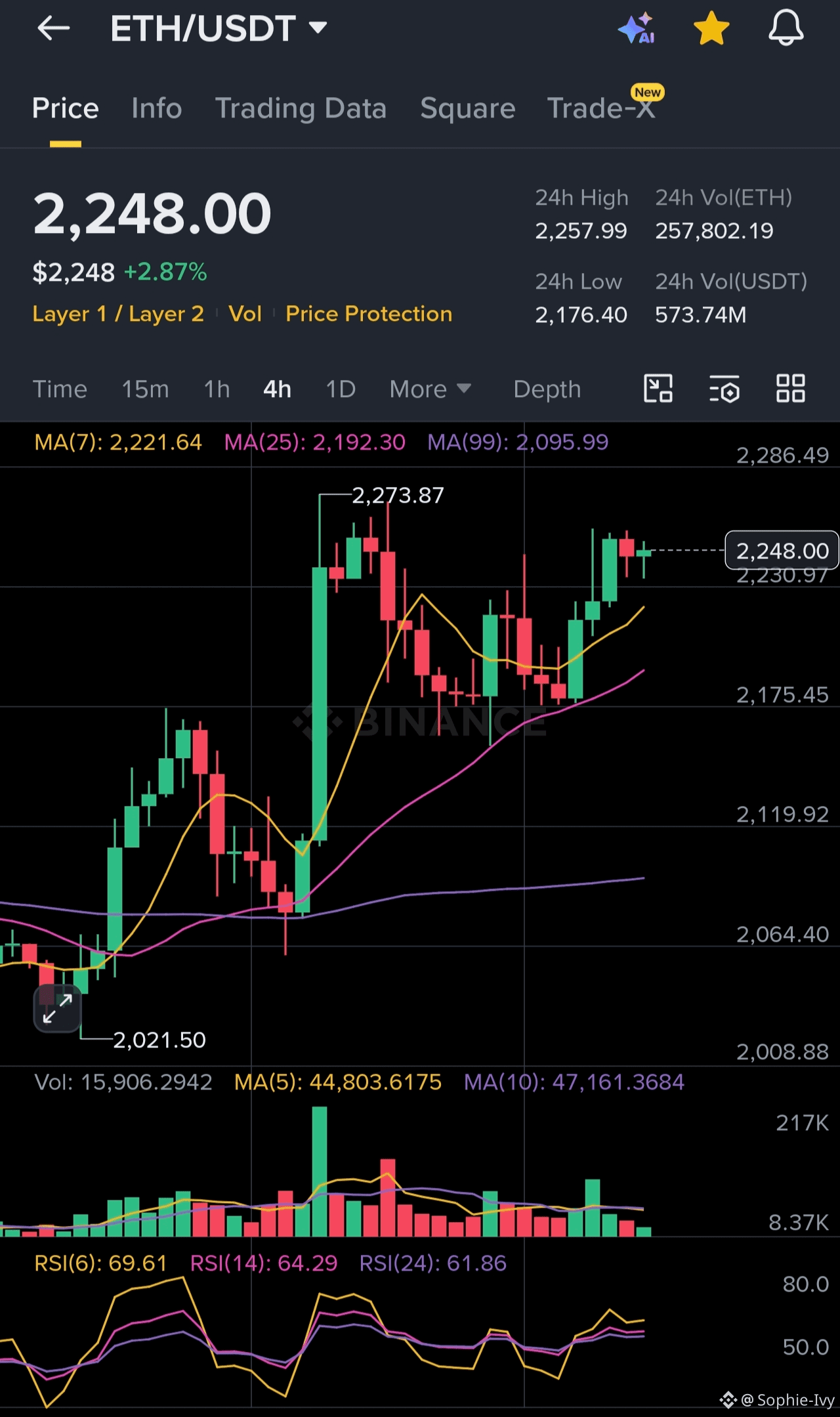
Task: Expand the ETH/USDT pair selector
Action: 219,29
